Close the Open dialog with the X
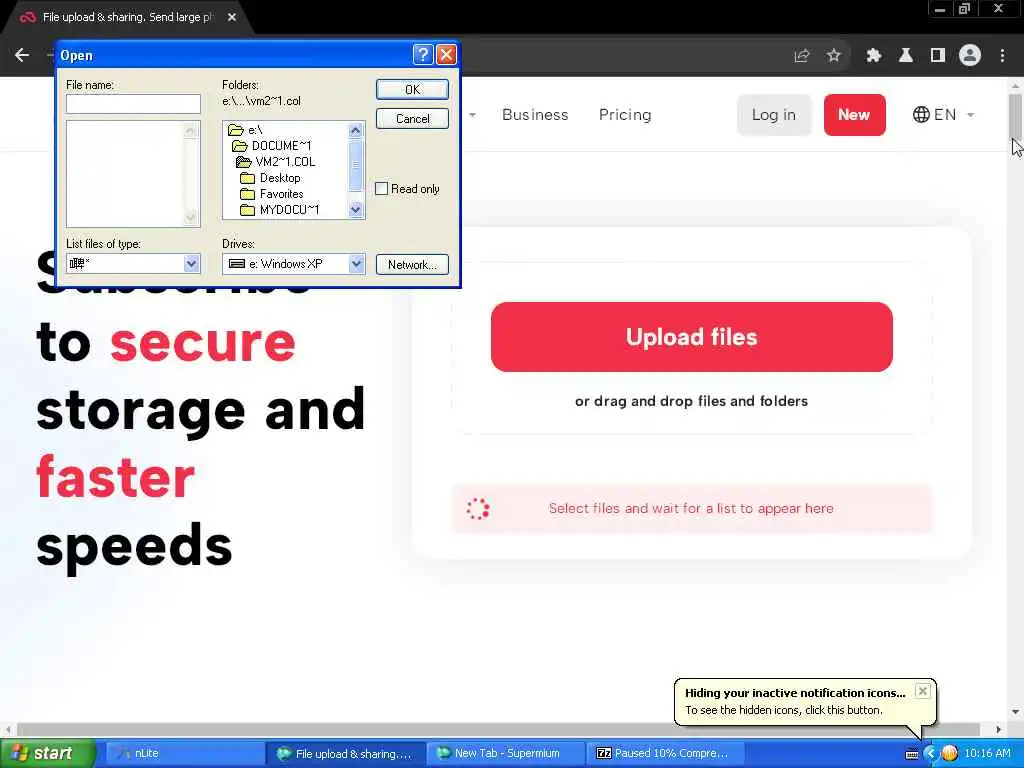 coord(446,55)
